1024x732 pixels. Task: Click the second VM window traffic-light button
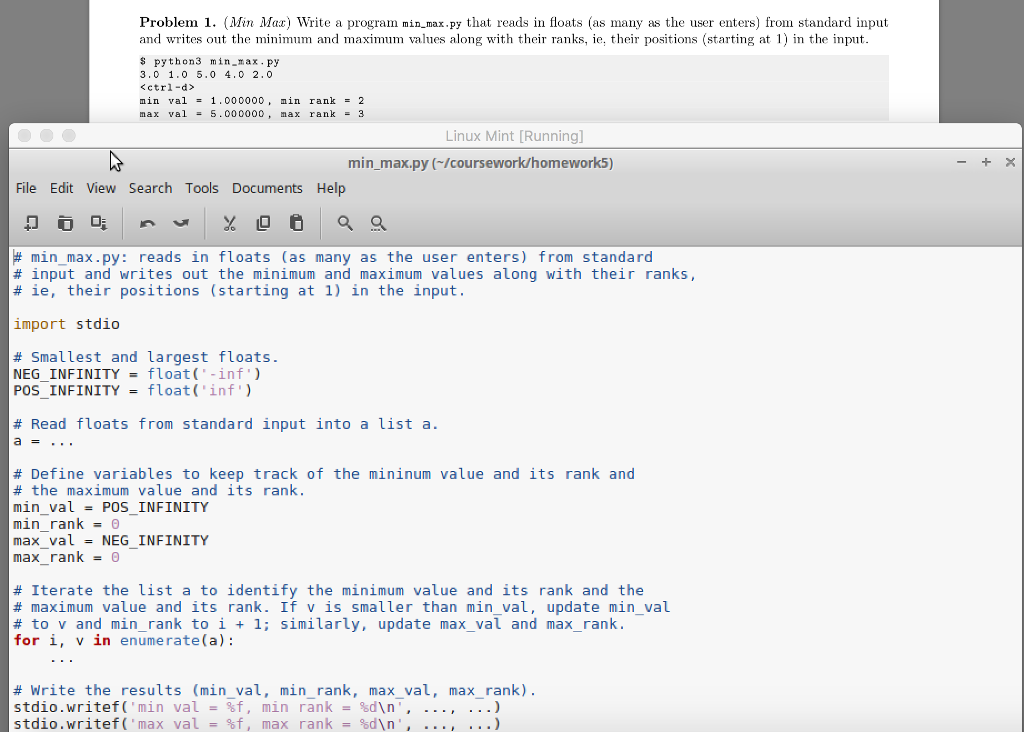coord(46,135)
